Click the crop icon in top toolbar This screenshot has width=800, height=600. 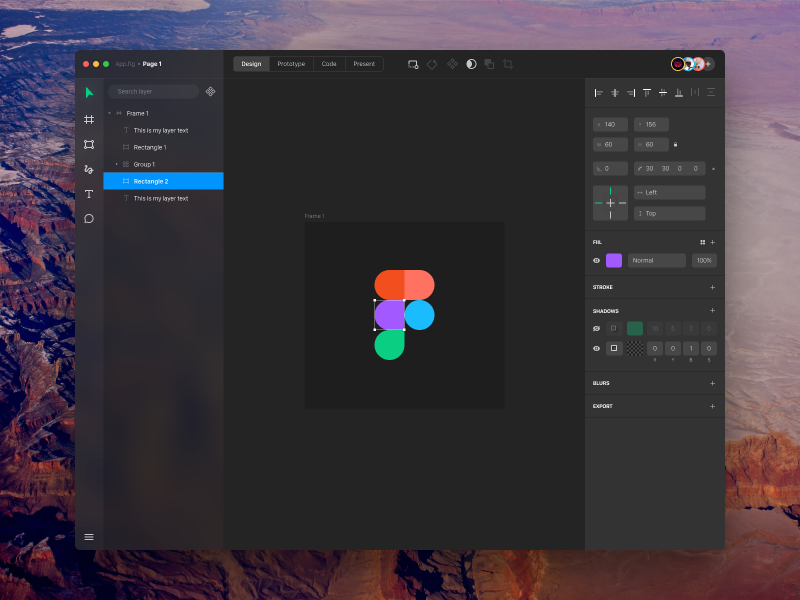click(508, 64)
